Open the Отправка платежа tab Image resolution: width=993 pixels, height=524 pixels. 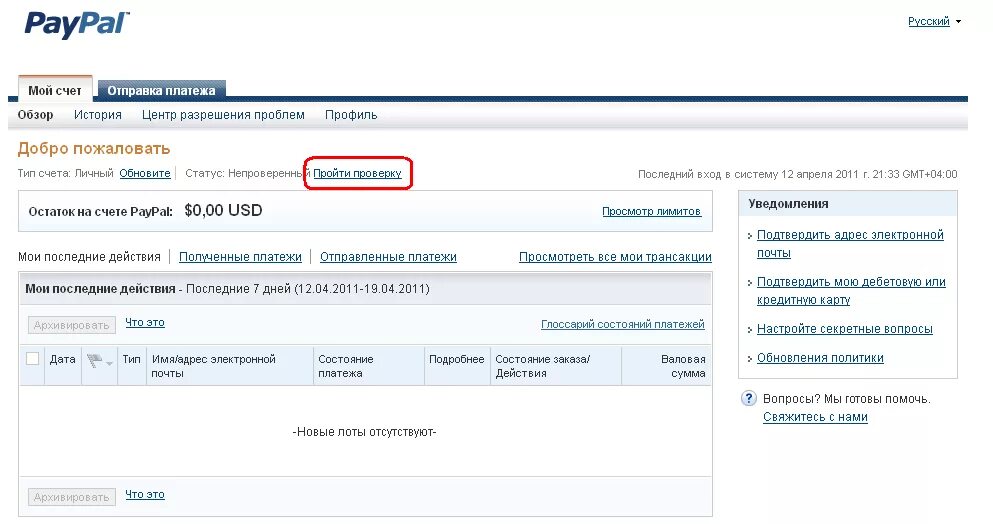[x=161, y=91]
